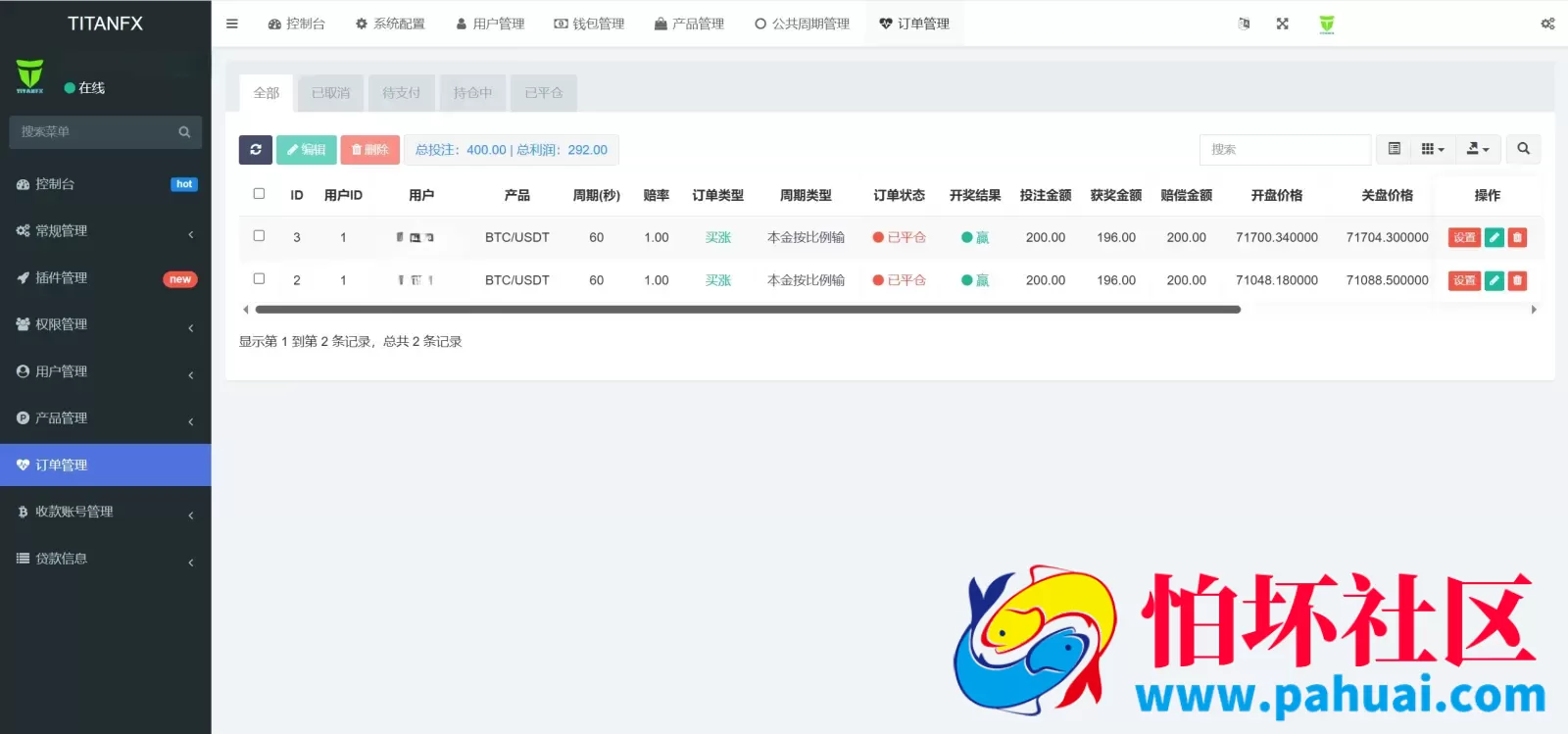
Task: Toggle the sidebar hamburger menu
Action: pos(232,24)
